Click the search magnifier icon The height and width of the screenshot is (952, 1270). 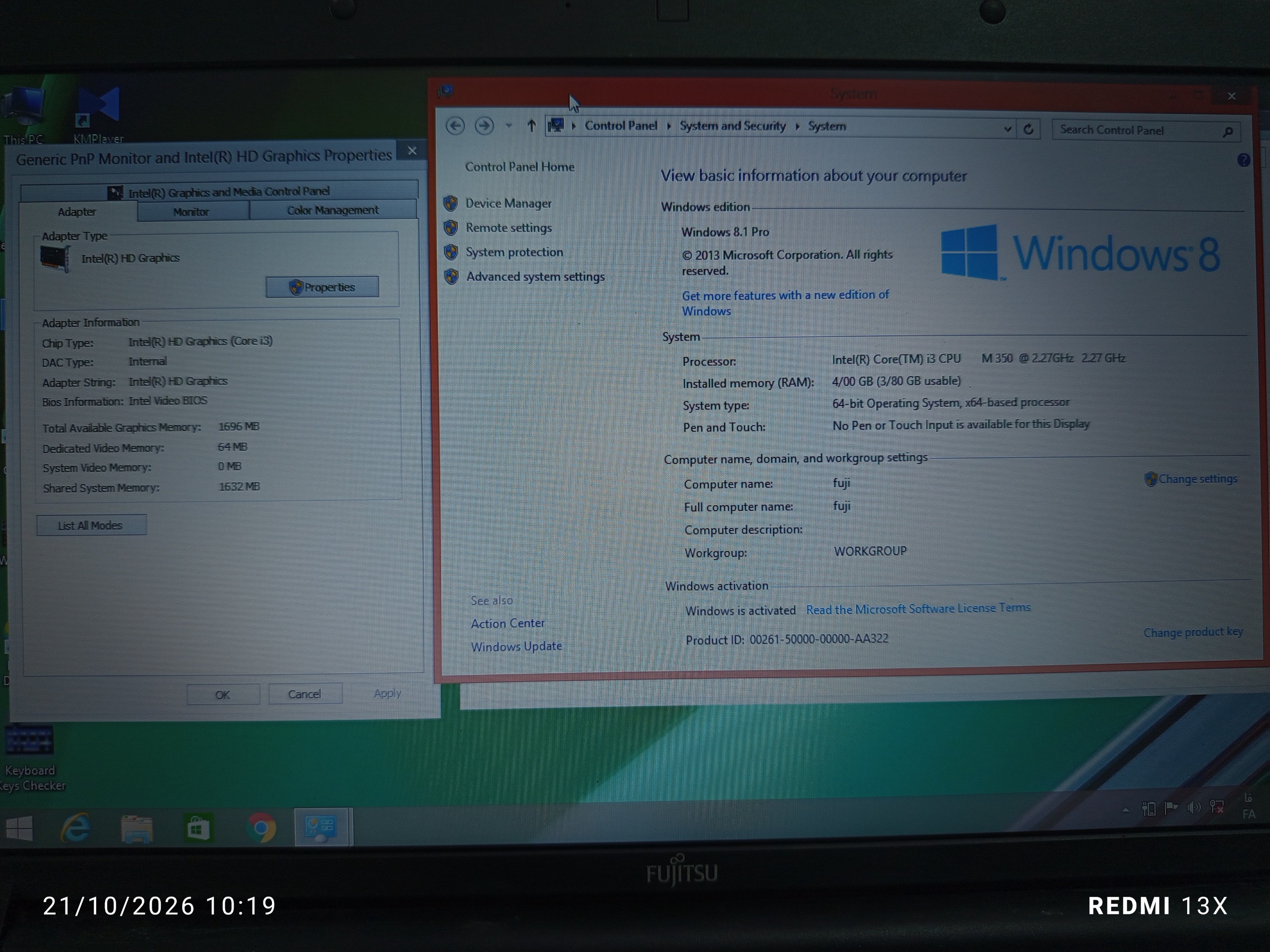pyautogui.click(x=1227, y=132)
